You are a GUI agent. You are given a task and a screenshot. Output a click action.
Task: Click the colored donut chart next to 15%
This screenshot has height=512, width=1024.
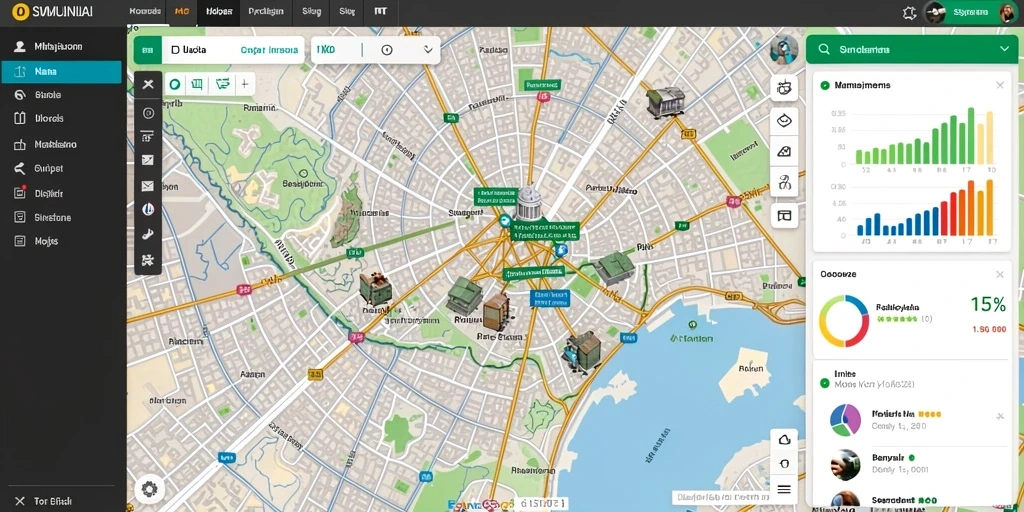[844, 321]
